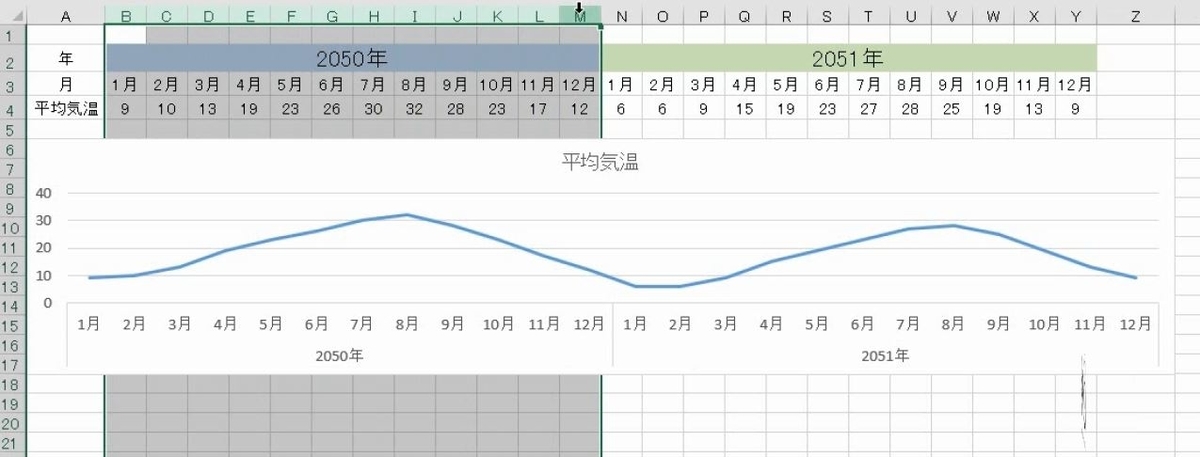The height and width of the screenshot is (457, 1200).
Task: Select cell N3 containing 1月 under 2051年
Action: [x=622, y=84]
